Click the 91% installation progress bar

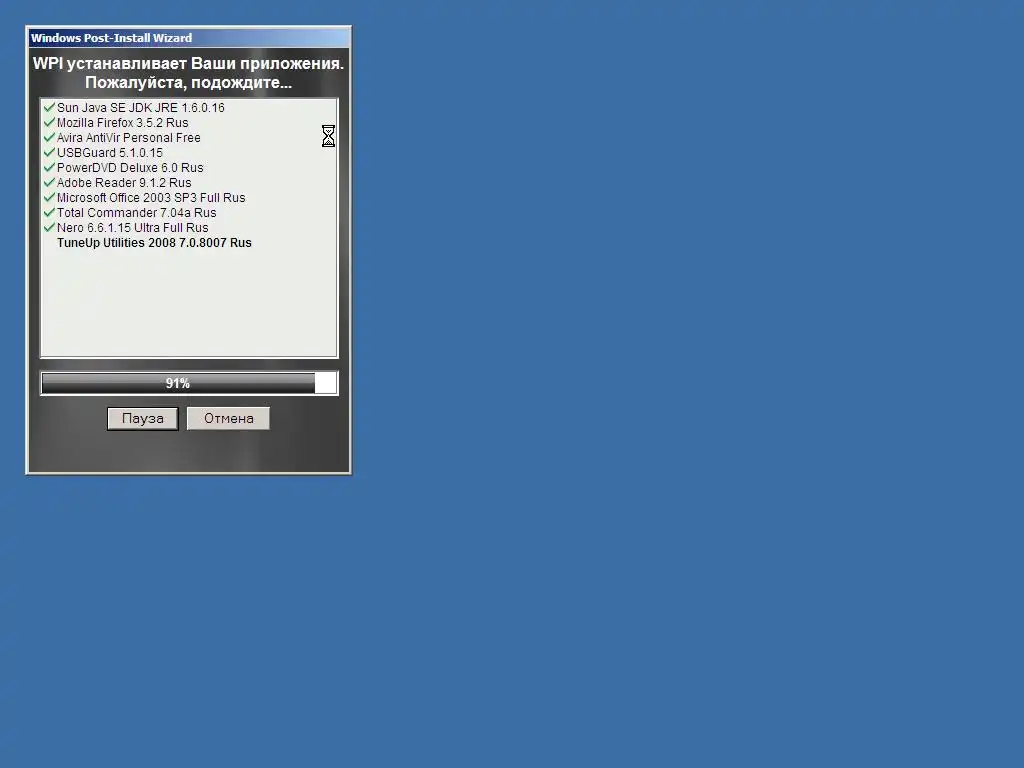coord(189,383)
